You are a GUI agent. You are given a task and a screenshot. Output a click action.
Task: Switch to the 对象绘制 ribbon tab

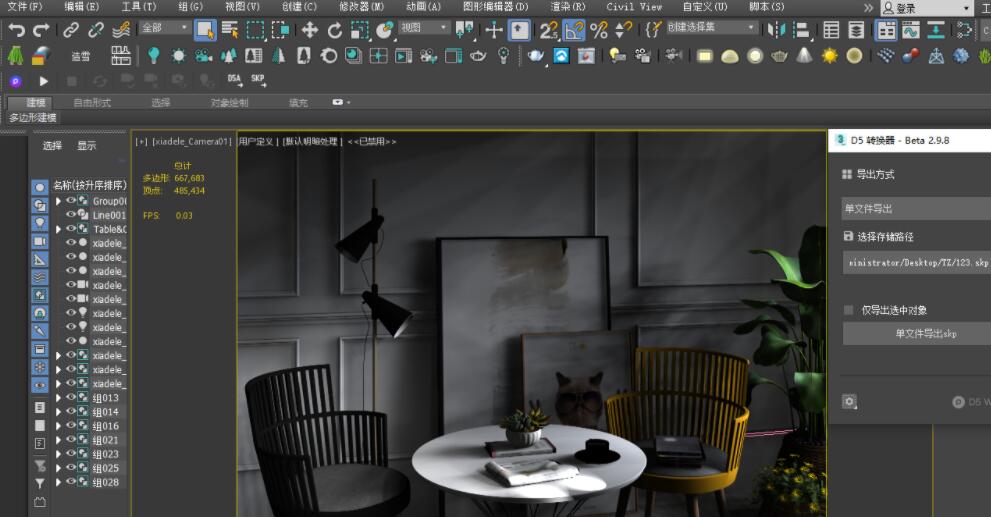229,102
